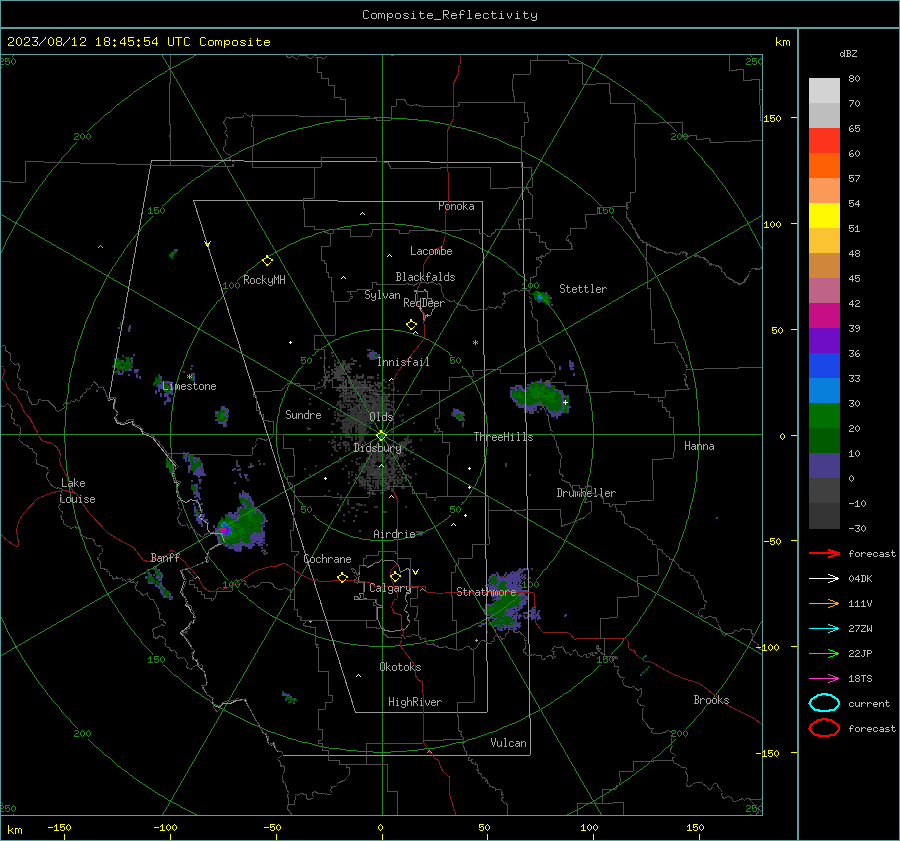
Task: Click the cyan current ellipse legend icon
Action: pos(824,703)
